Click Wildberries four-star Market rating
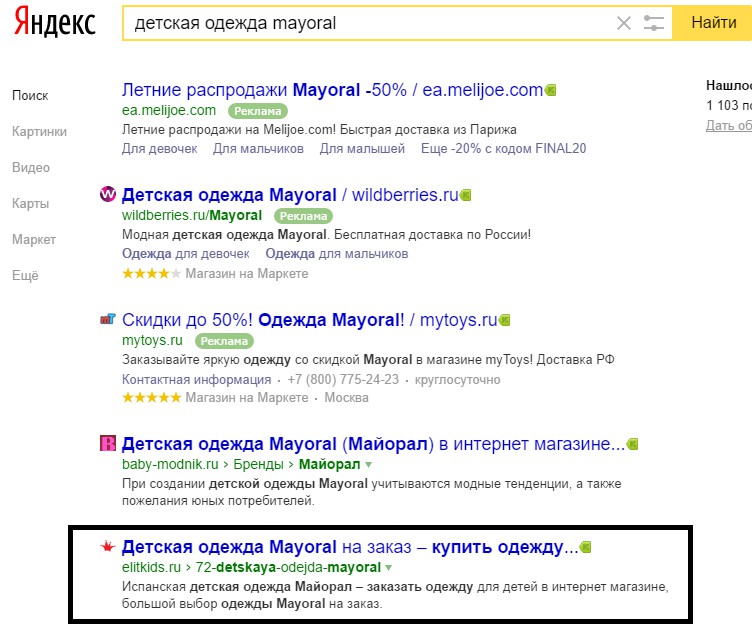 pos(151,273)
